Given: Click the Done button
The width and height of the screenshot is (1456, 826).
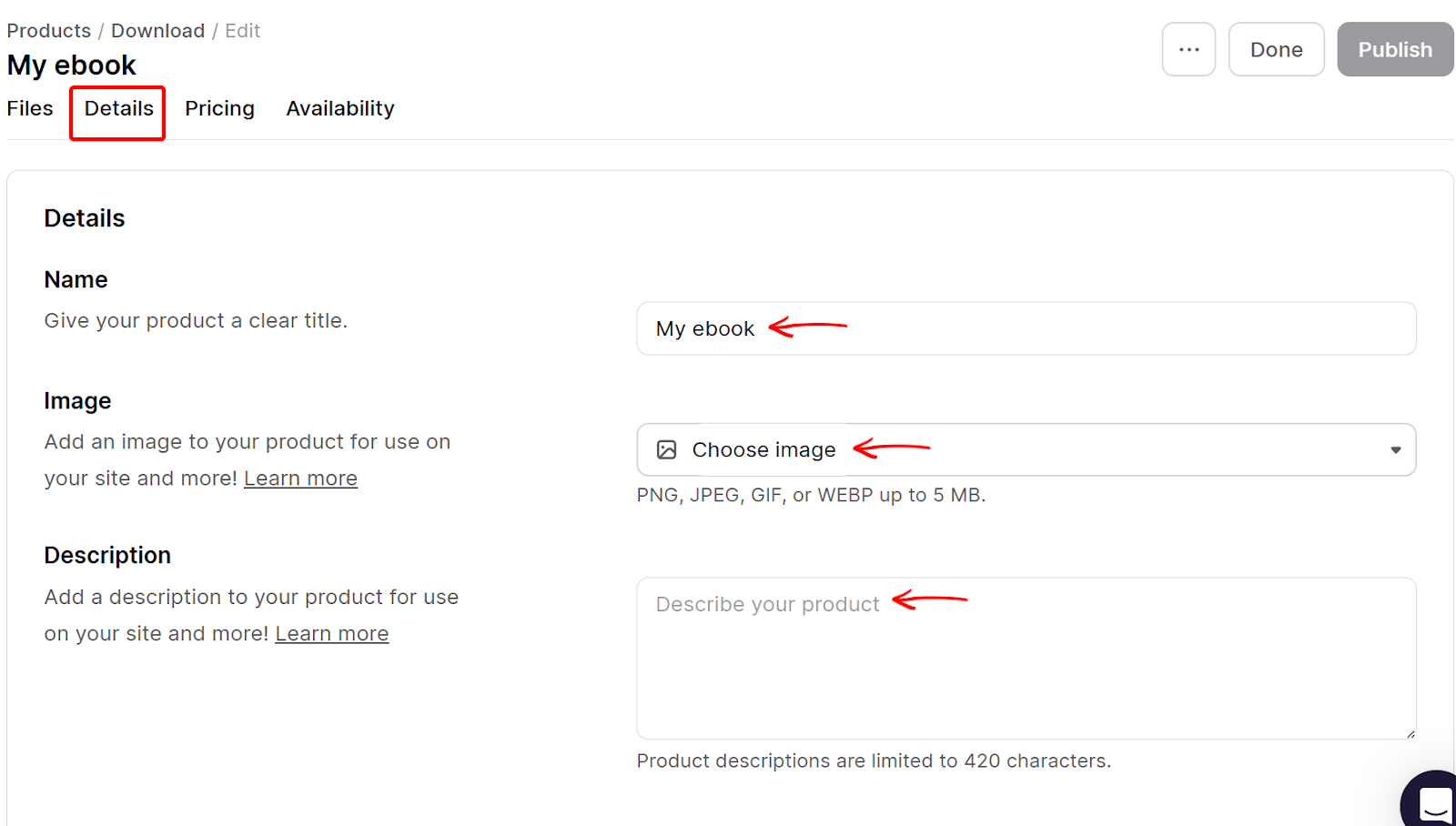Looking at the screenshot, I should pyautogui.click(x=1276, y=49).
